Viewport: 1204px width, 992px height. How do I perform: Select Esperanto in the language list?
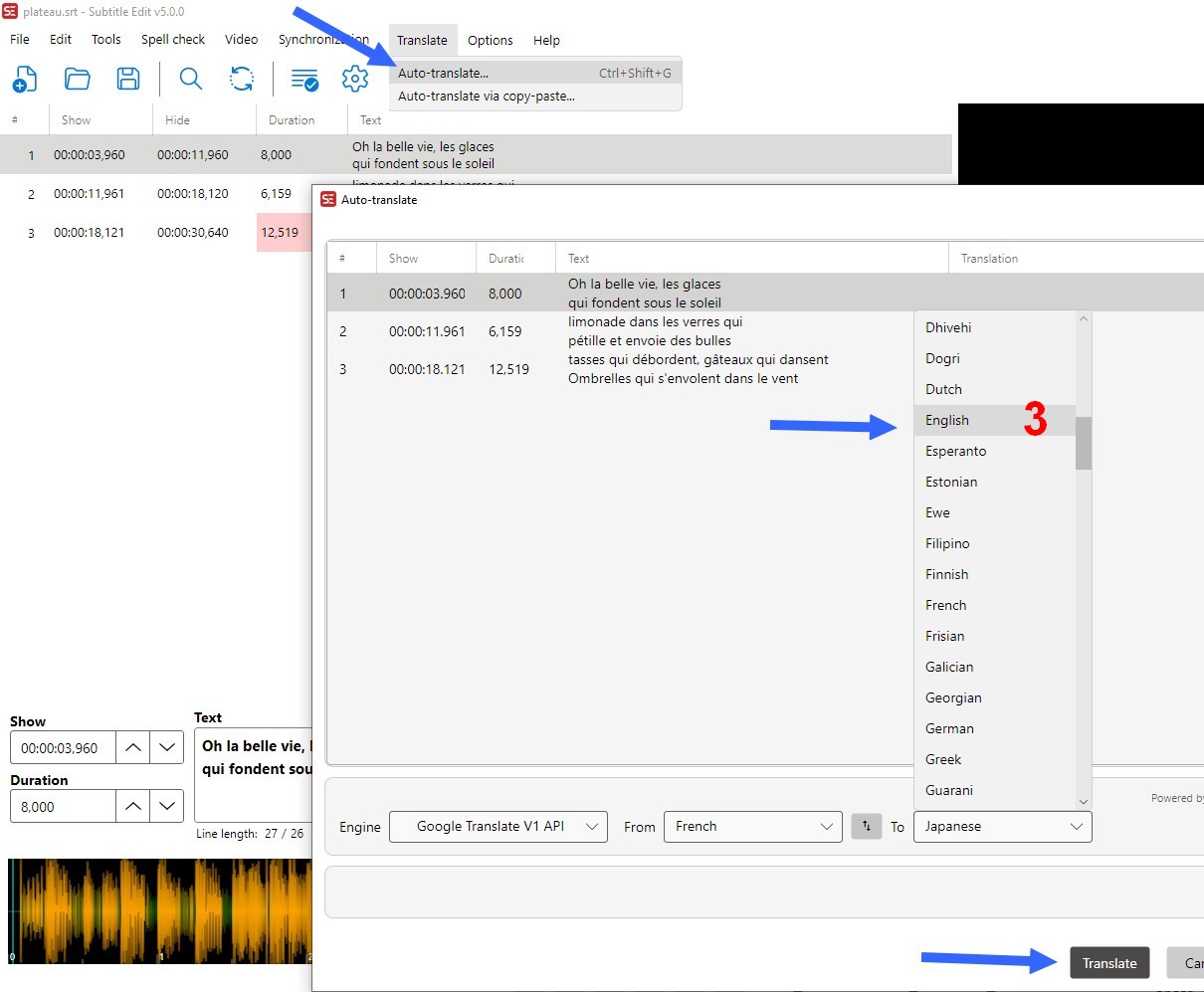click(994, 451)
